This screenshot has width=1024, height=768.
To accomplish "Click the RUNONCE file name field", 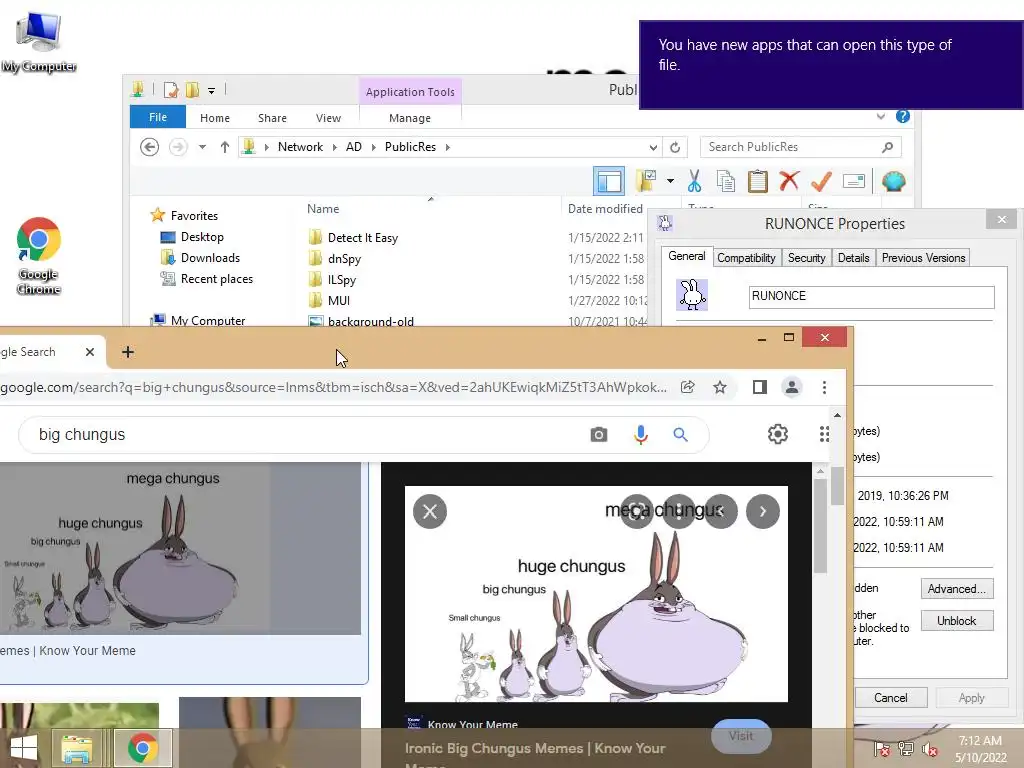I will [872, 296].
